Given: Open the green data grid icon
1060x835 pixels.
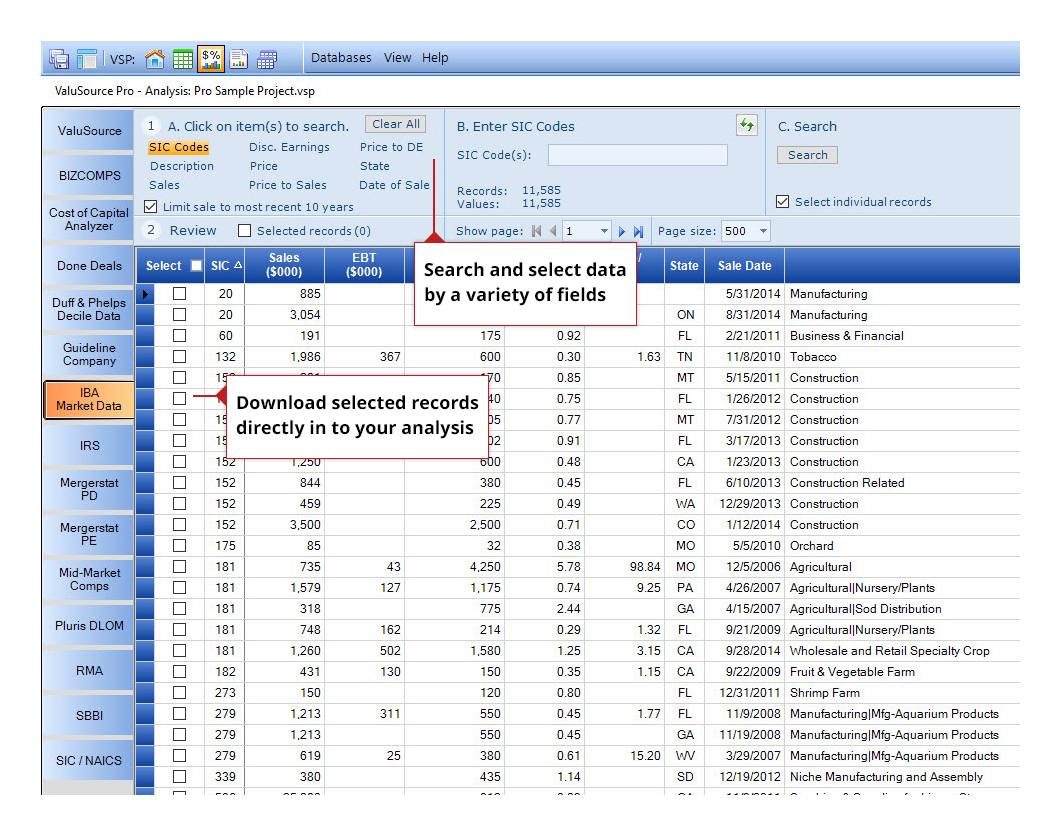Looking at the screenshot, I should (x=183, y=58).
